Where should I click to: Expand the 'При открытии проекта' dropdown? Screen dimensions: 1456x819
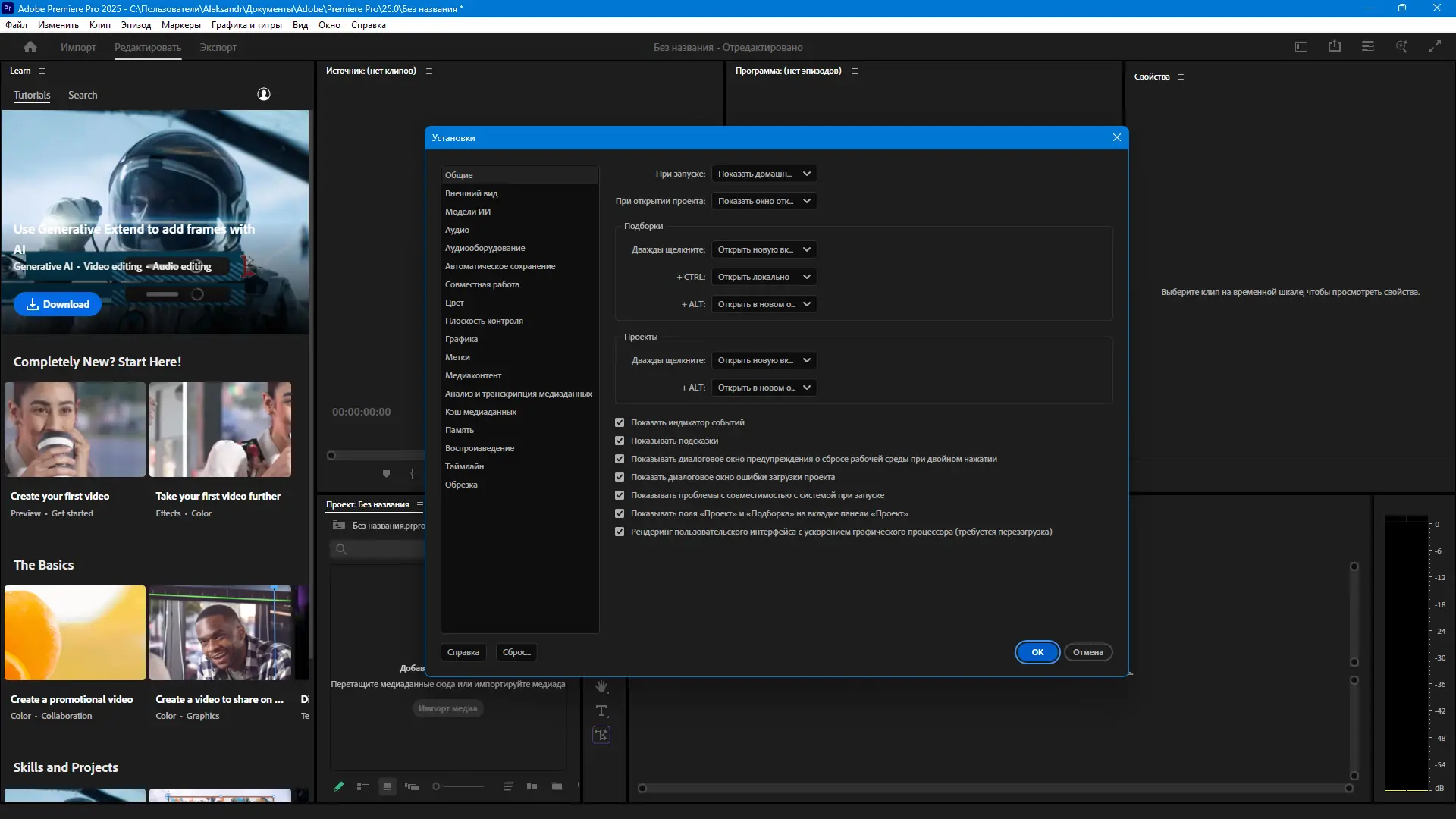click(764, 201)
